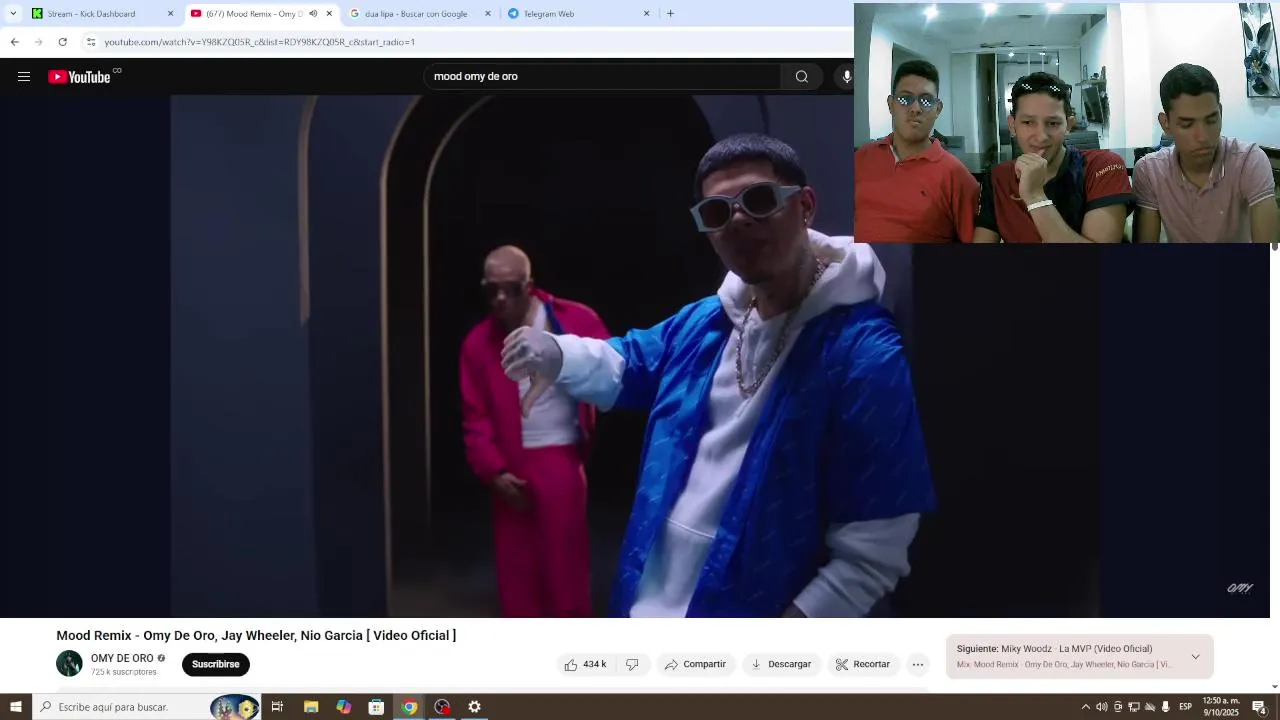
Task: Open the Settings gear on the taskbar
Action: 474,707
